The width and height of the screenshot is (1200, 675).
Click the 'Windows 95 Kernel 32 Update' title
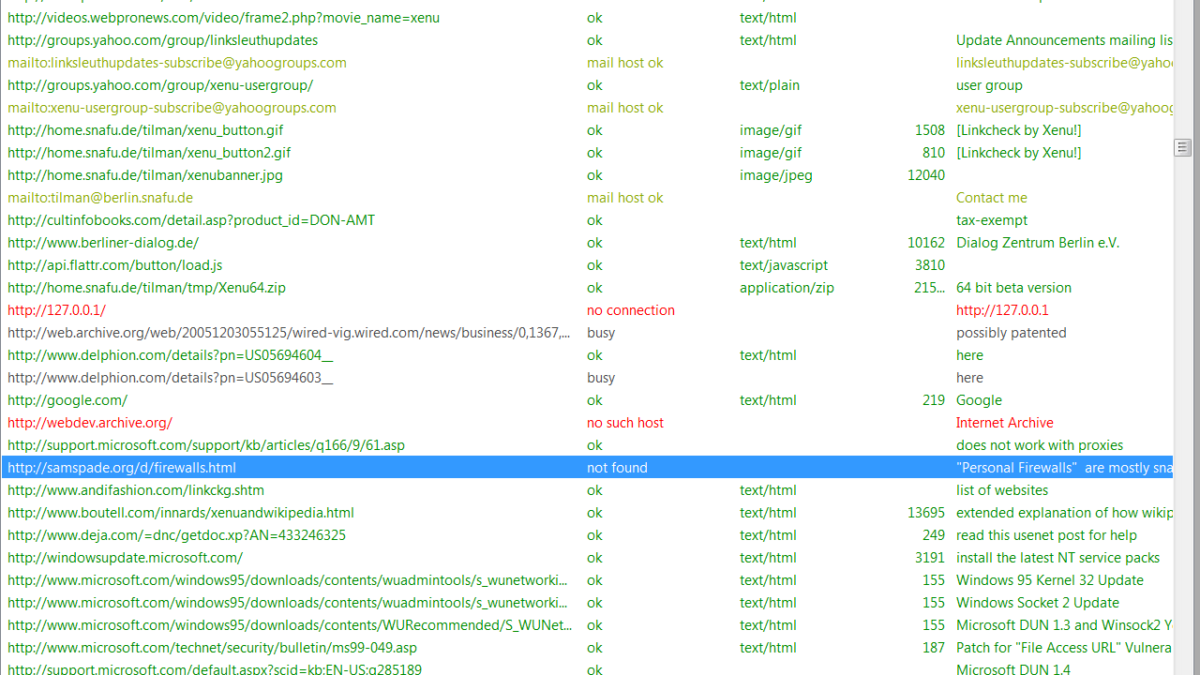click(1050, 580)
